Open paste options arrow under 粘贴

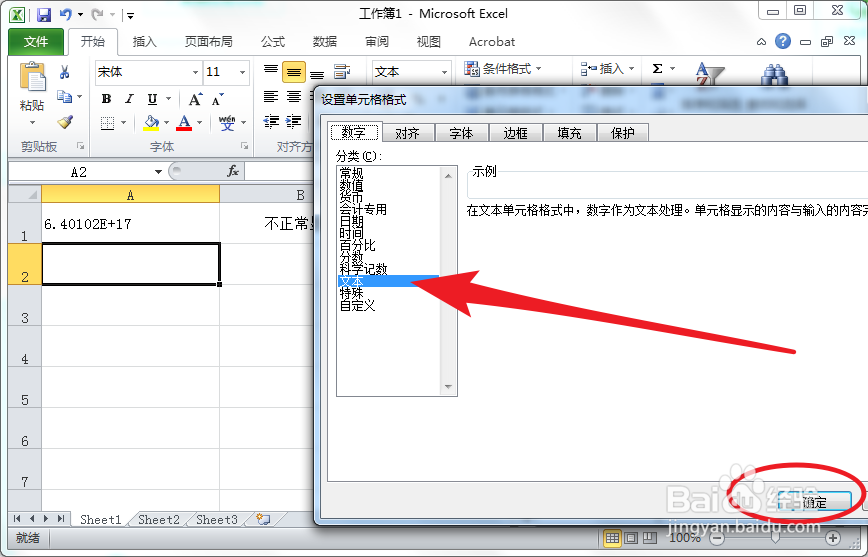point(32,122)
